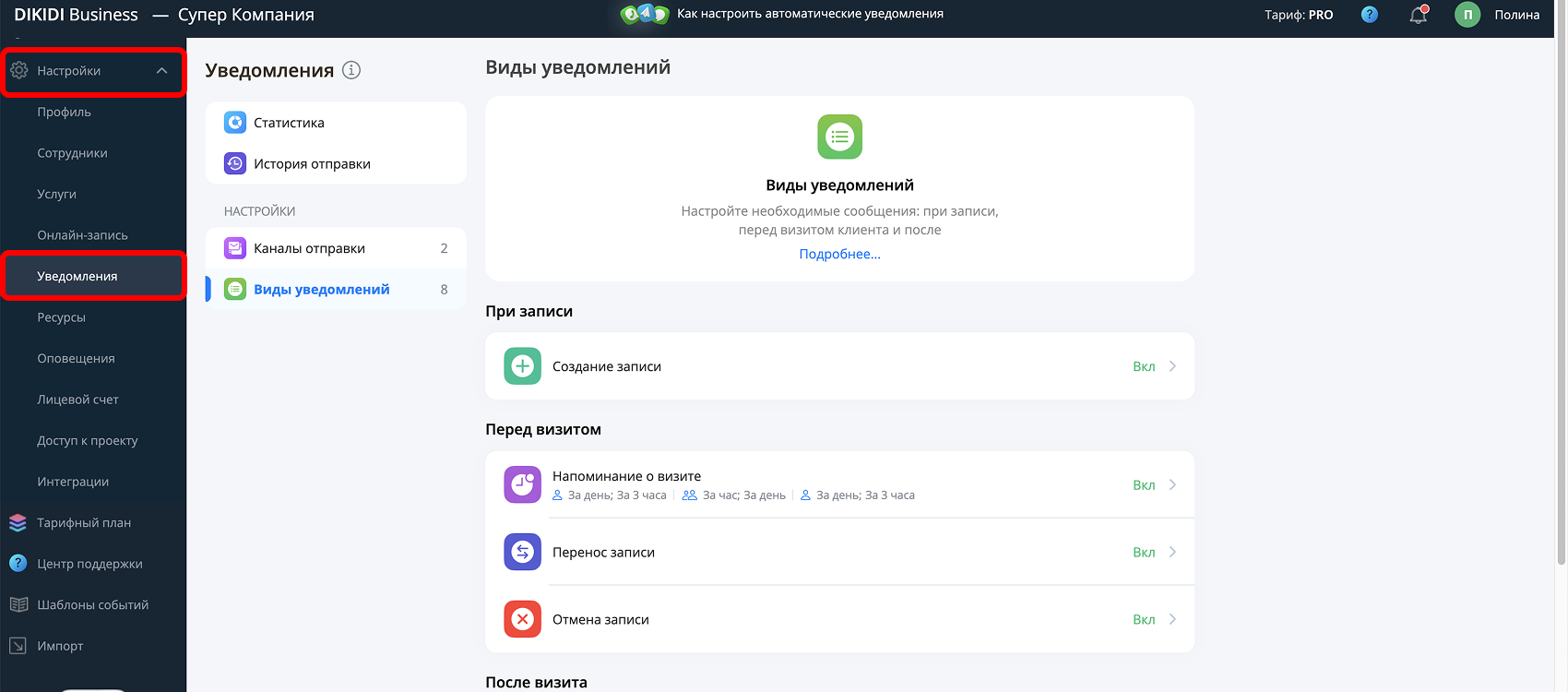
Task: Click the red Отмена записи cross icon
Action: [523, 619]
